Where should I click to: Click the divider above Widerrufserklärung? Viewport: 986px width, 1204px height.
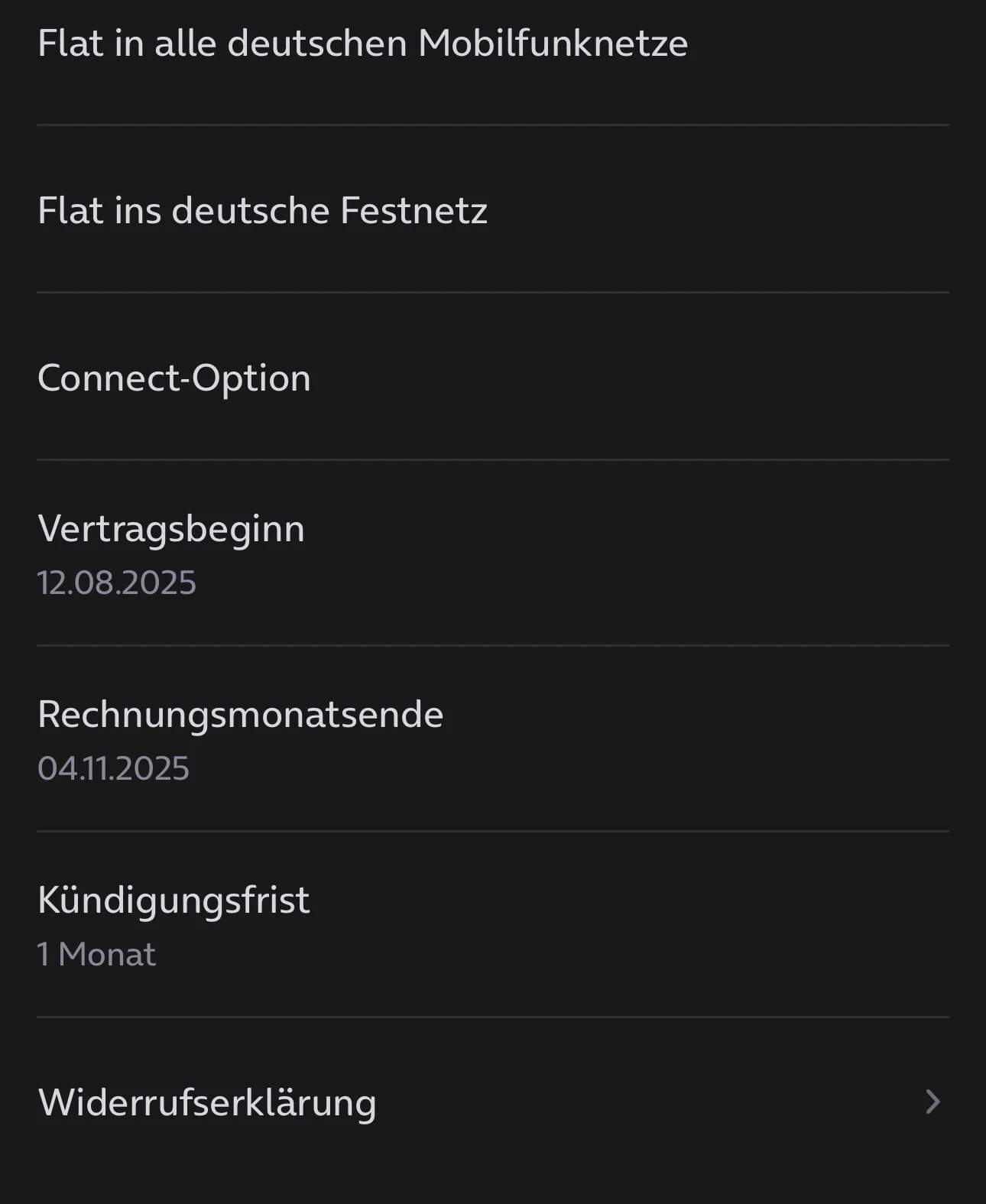pos(493,1017)
